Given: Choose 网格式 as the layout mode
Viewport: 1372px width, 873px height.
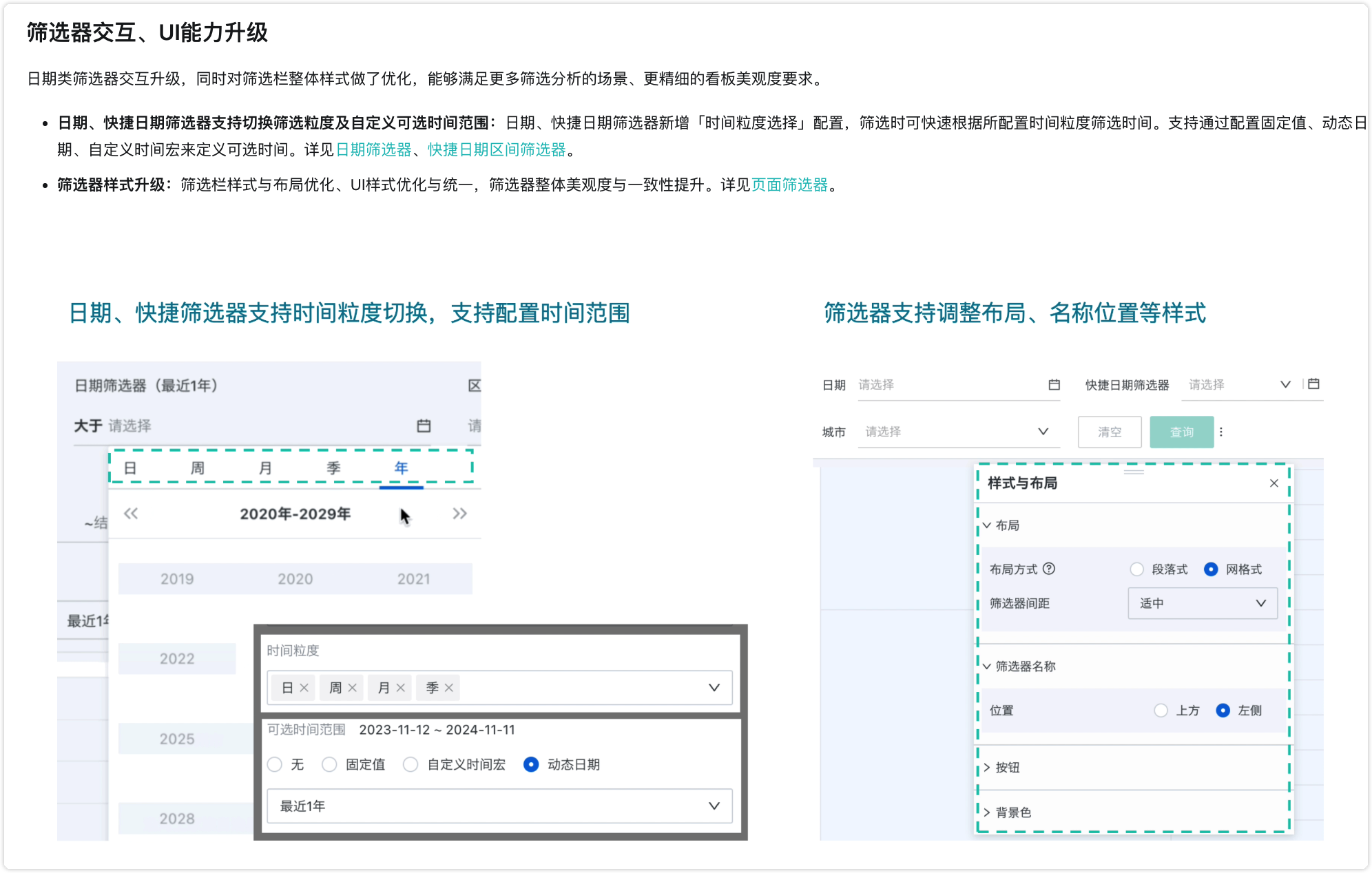Looking at the screenshot, I should (x=1209, y=569).
